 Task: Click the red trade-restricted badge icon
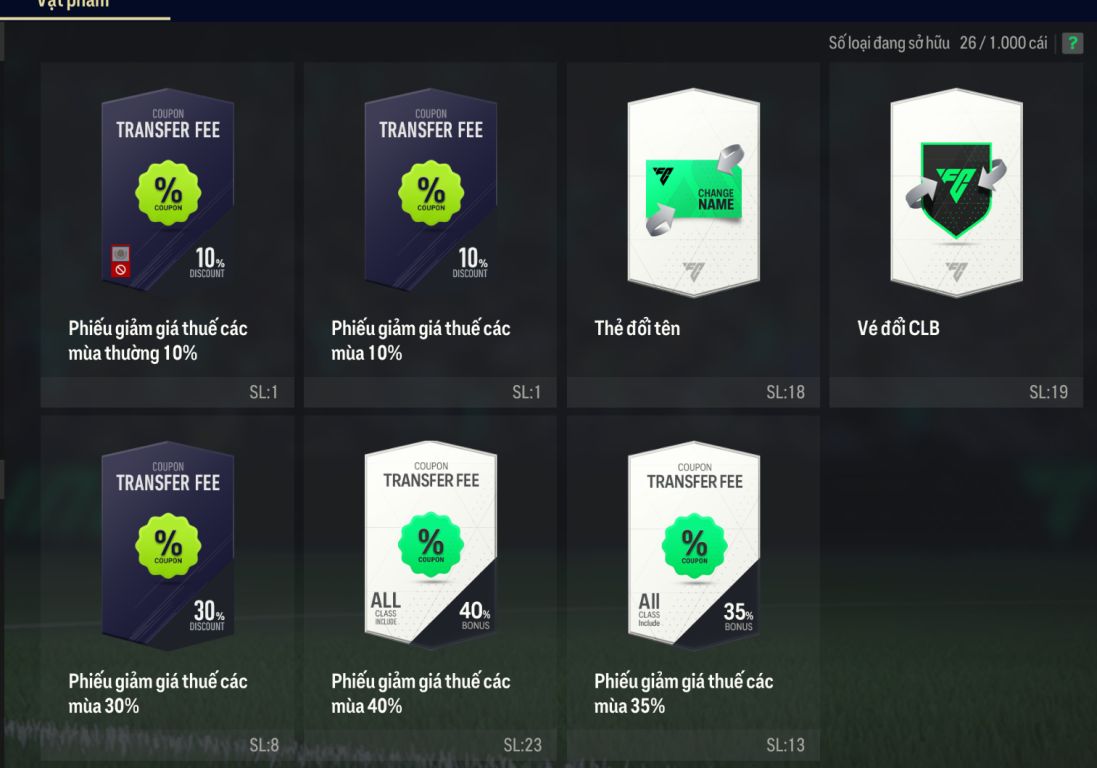(x=120, y=261)
